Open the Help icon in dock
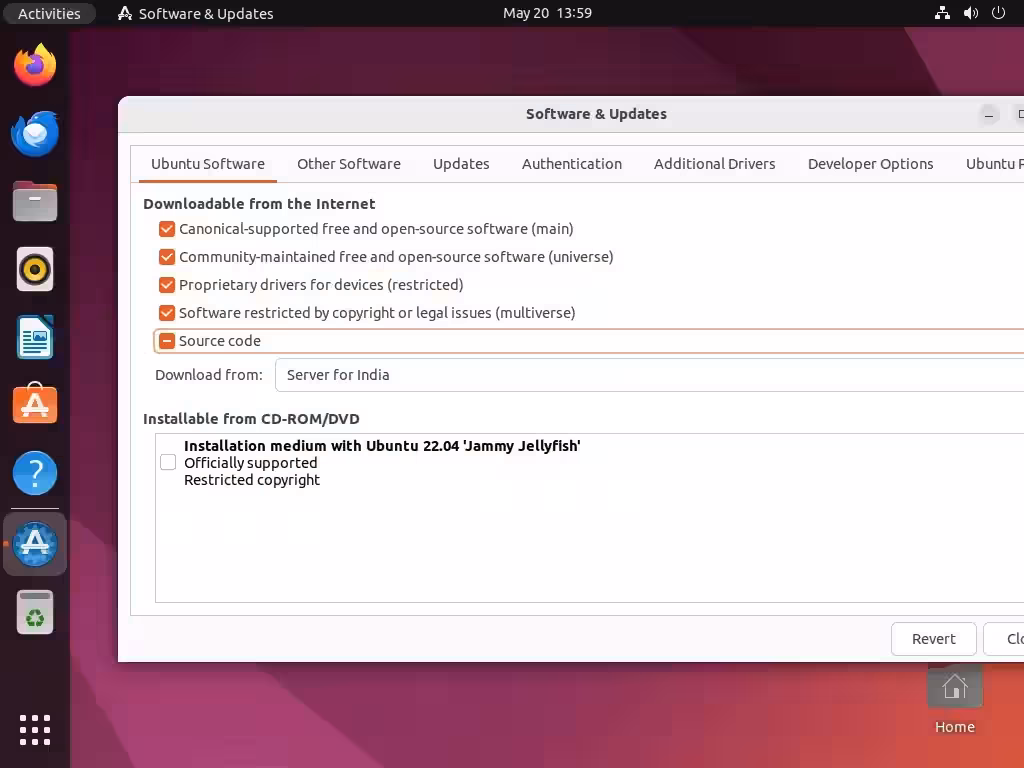The width and height of the screenshot is (1024, 768). [35, 473]
